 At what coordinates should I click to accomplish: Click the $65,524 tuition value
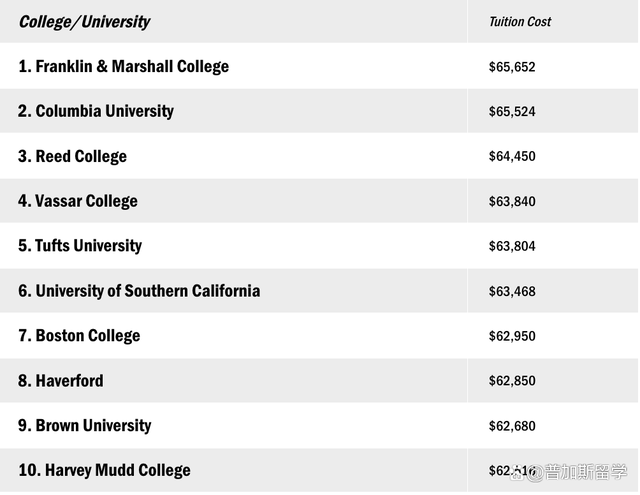[512, 111]
